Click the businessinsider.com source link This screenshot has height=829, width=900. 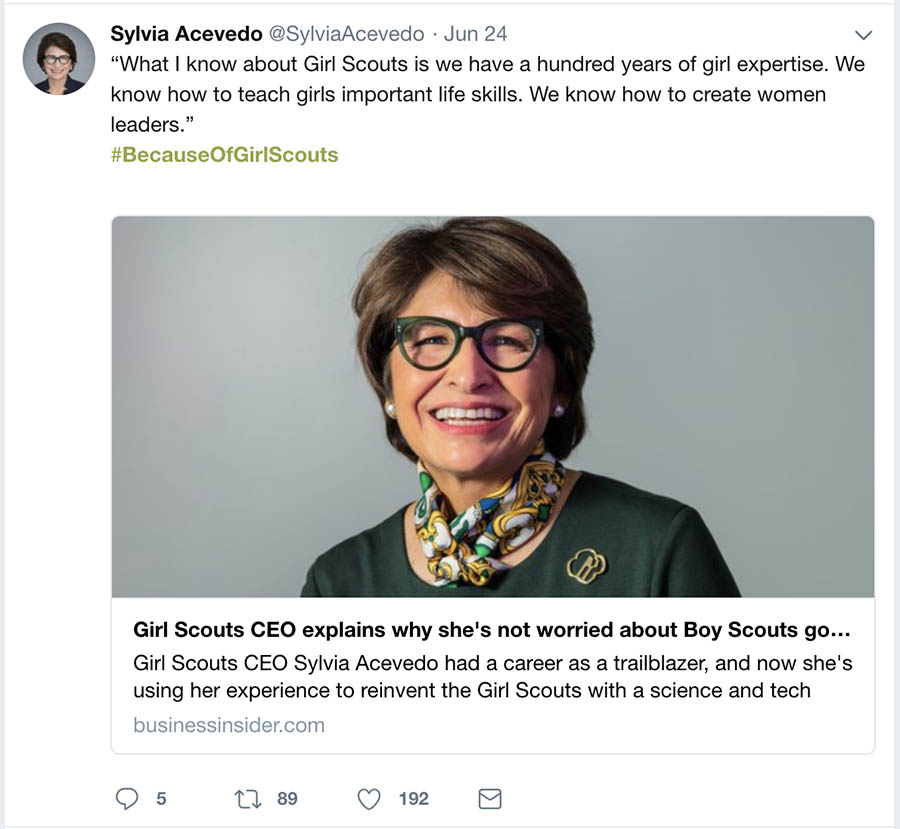(x=229, y=725)
